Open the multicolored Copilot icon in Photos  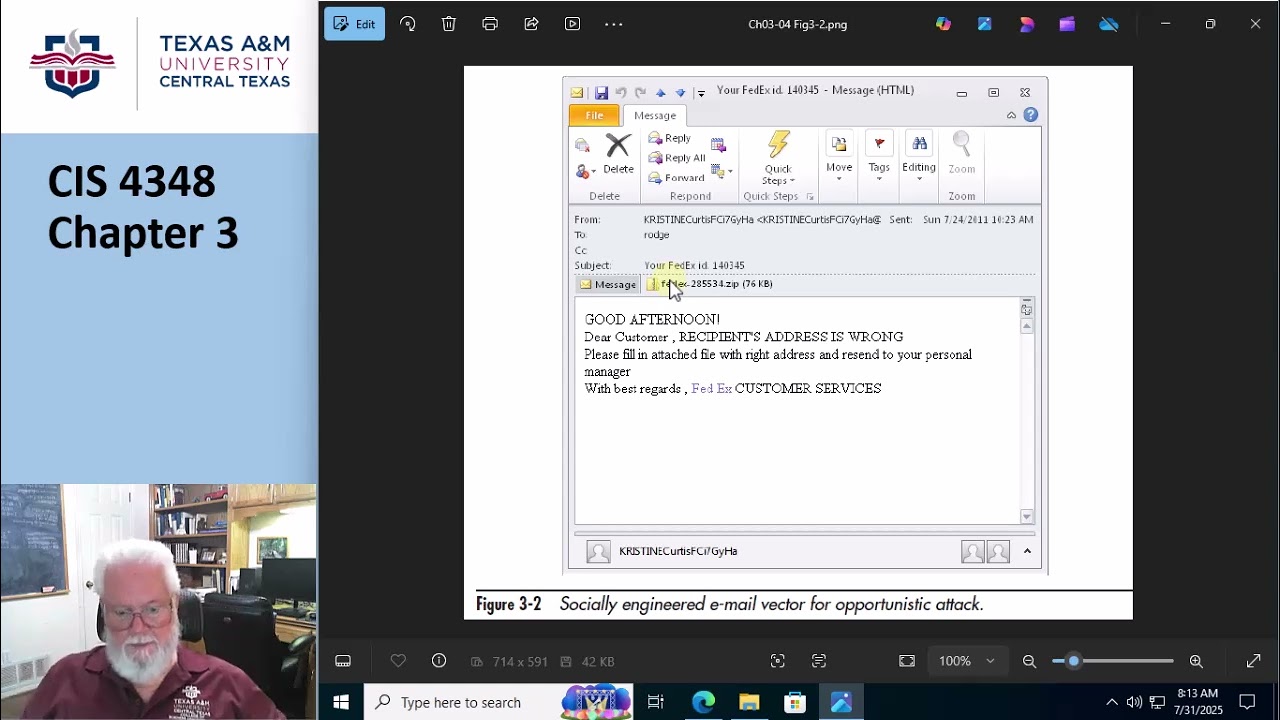click(944, 24)
